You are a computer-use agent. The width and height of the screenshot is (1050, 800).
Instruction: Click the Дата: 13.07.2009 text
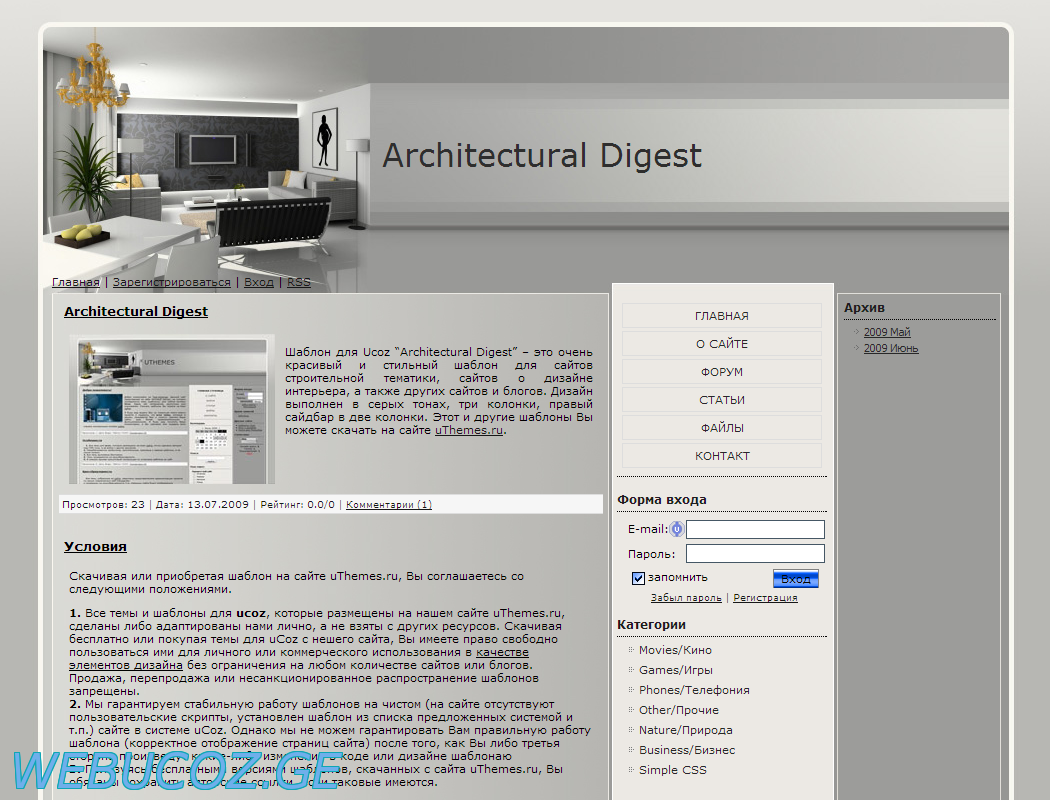pyautogui.click(x=202, y=505)
